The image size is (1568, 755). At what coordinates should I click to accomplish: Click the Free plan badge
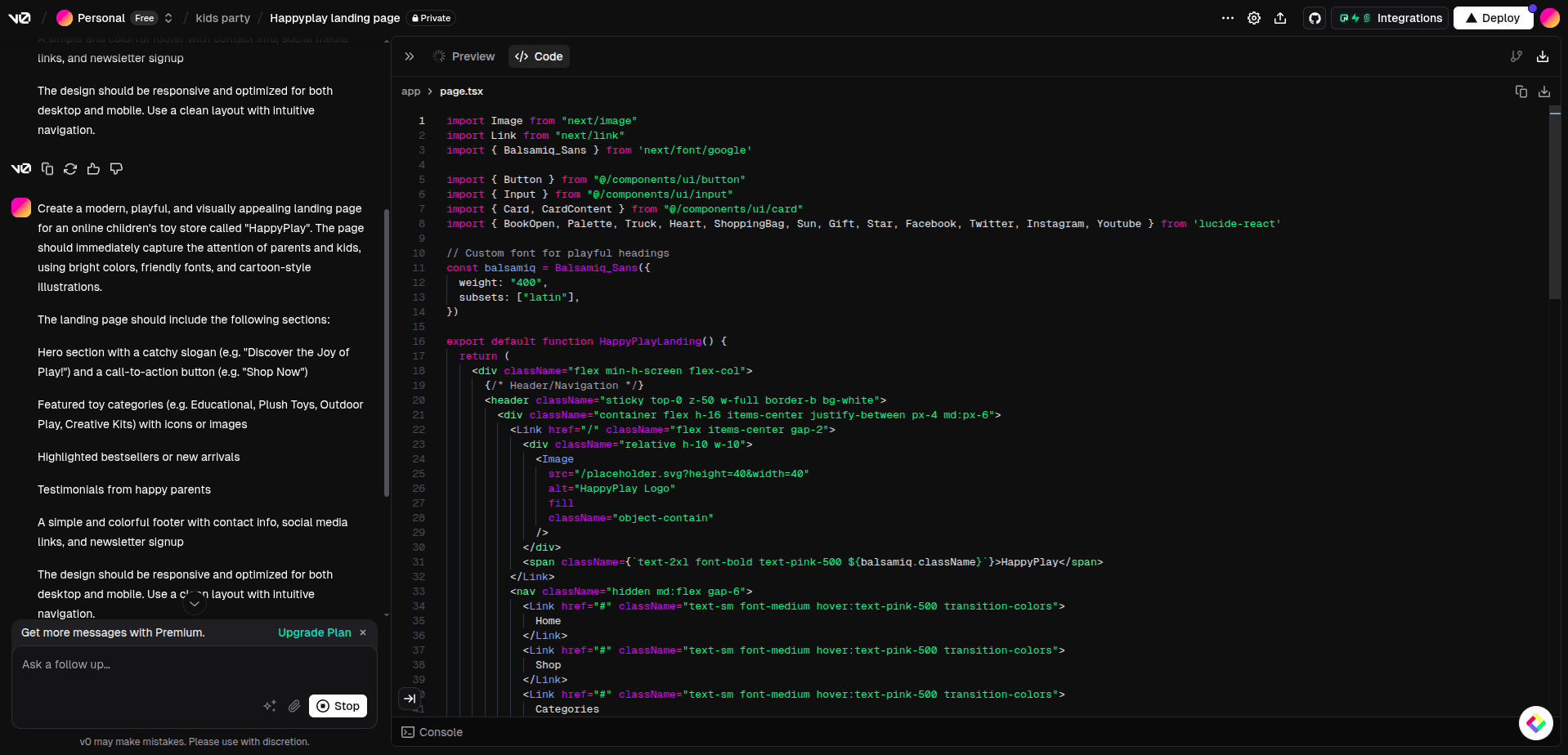point(145,18)
